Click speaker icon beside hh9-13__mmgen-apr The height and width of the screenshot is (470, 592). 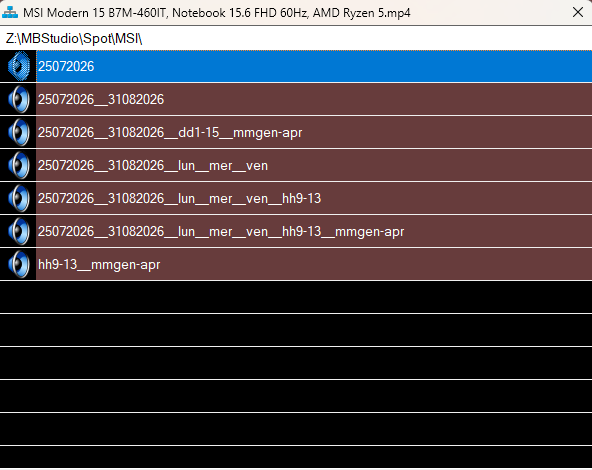click(19, 265)
